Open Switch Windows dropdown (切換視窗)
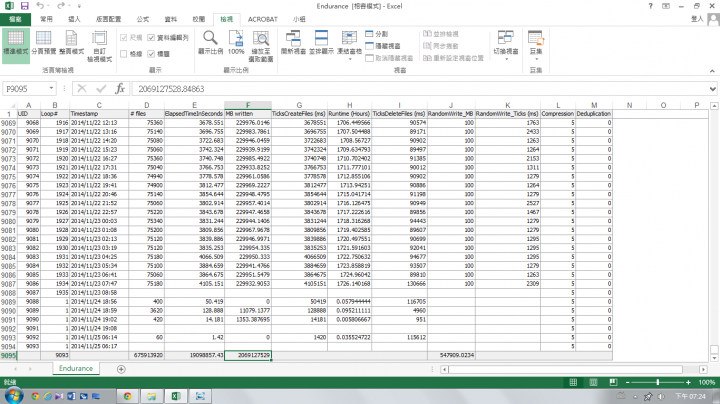 click(506, 45)
